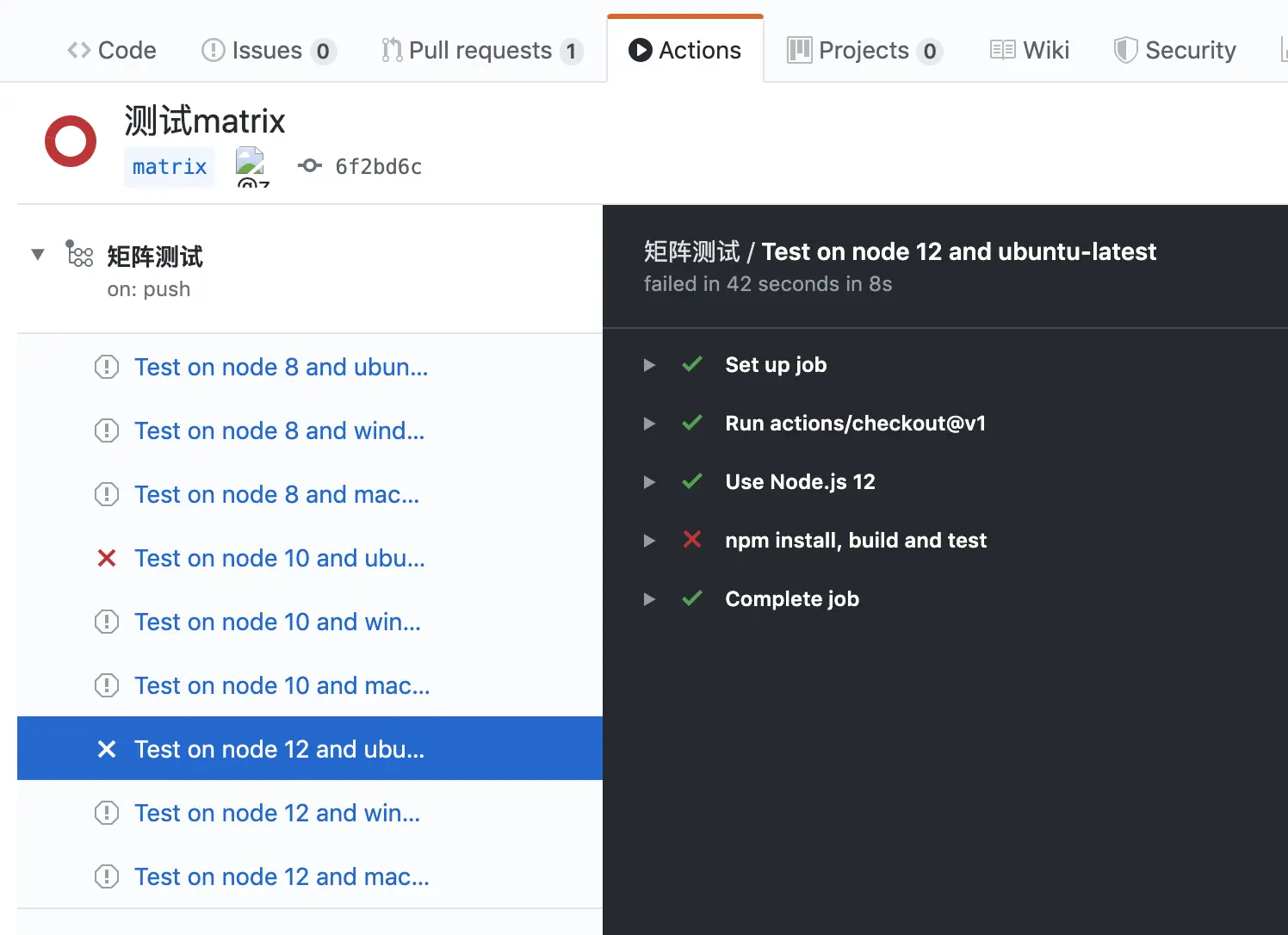Screen dimensions: 1288x935
Task: Click cancelled icon for node 8 macOS job
Action: click(x=107, y=494)
